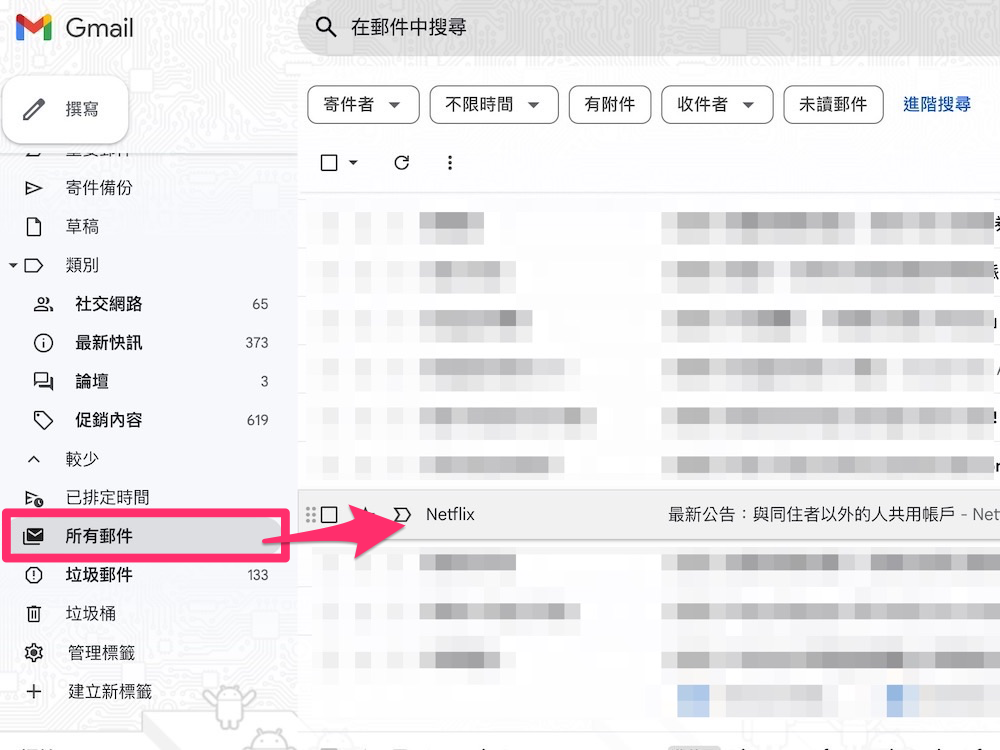The height and width of the screenshot is (750, 1000).
Task: Click the plus icon for new label
Action: pos(34,691)
